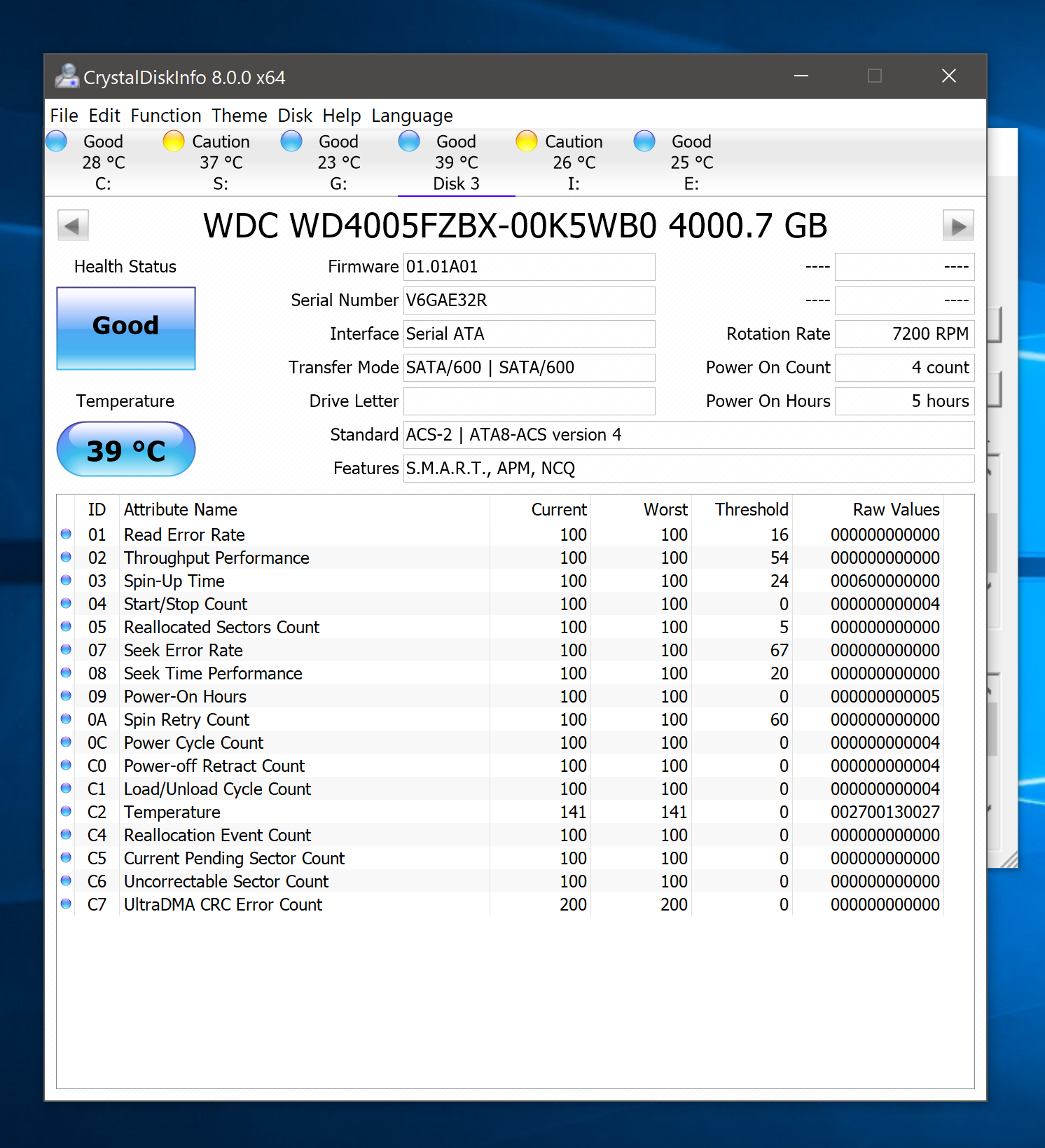Click the Power On Count value field
The width and height of the screenshot is (1045, 1148).
(905, 368)
